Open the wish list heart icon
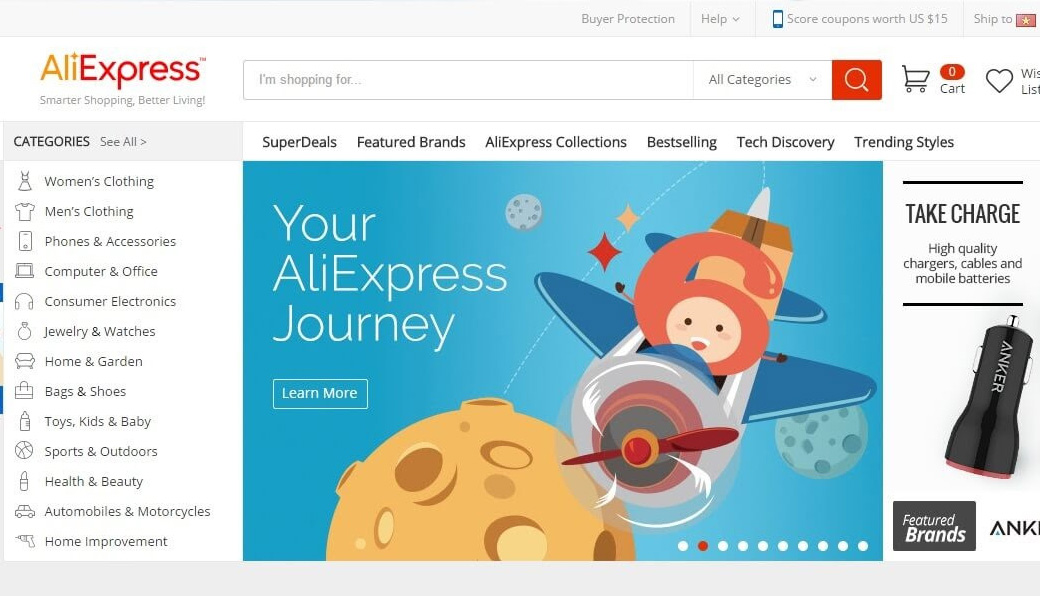 999,81
